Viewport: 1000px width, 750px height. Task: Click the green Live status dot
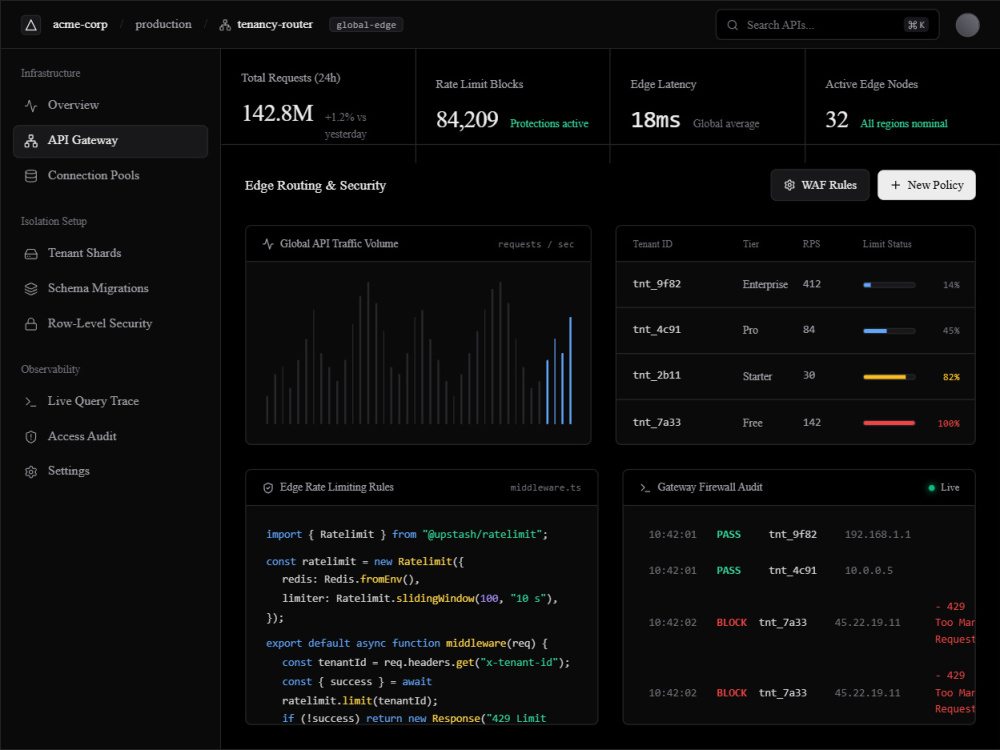click(931, 488)
